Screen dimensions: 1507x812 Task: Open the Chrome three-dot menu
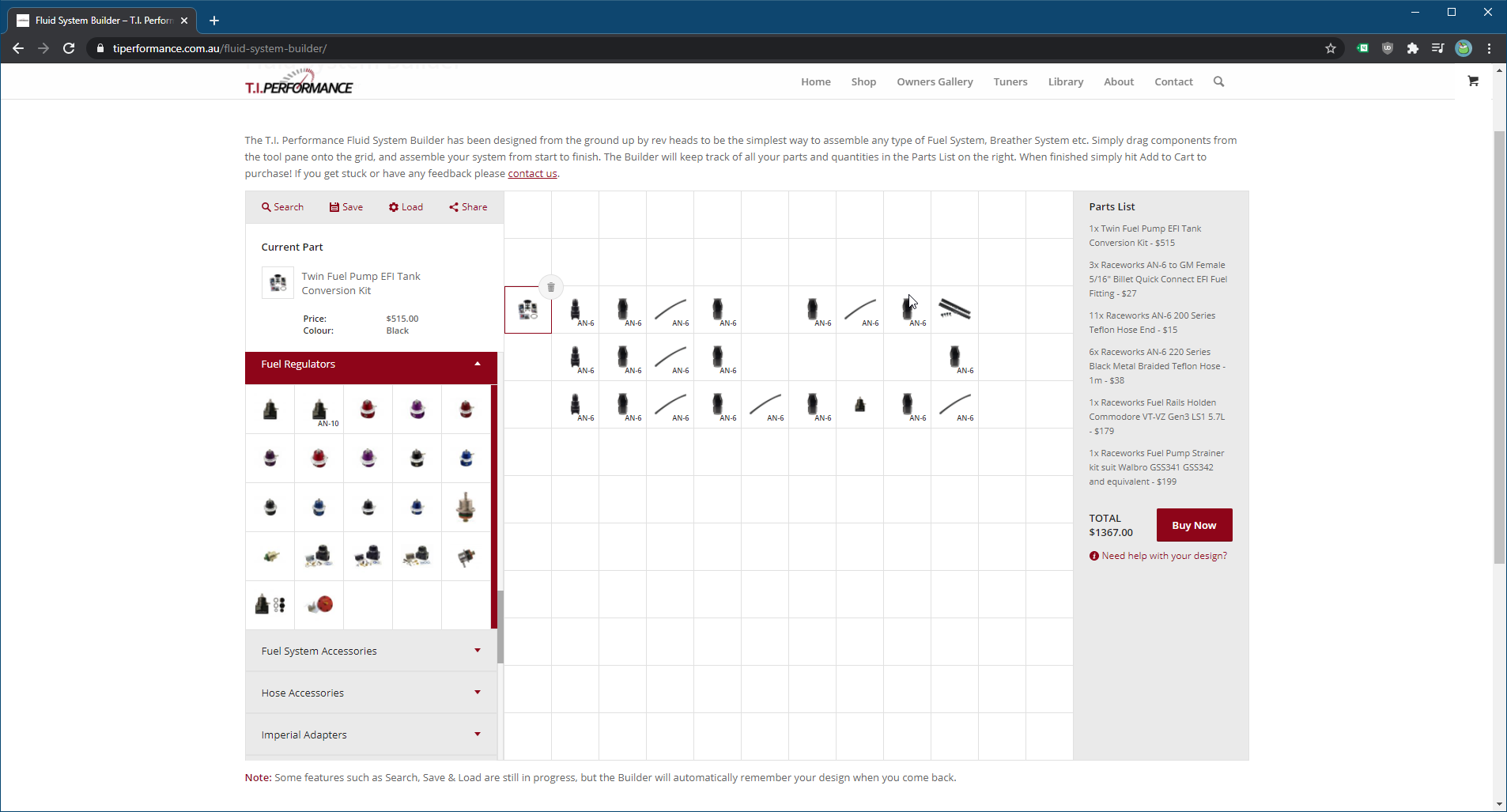(1490, 48)
